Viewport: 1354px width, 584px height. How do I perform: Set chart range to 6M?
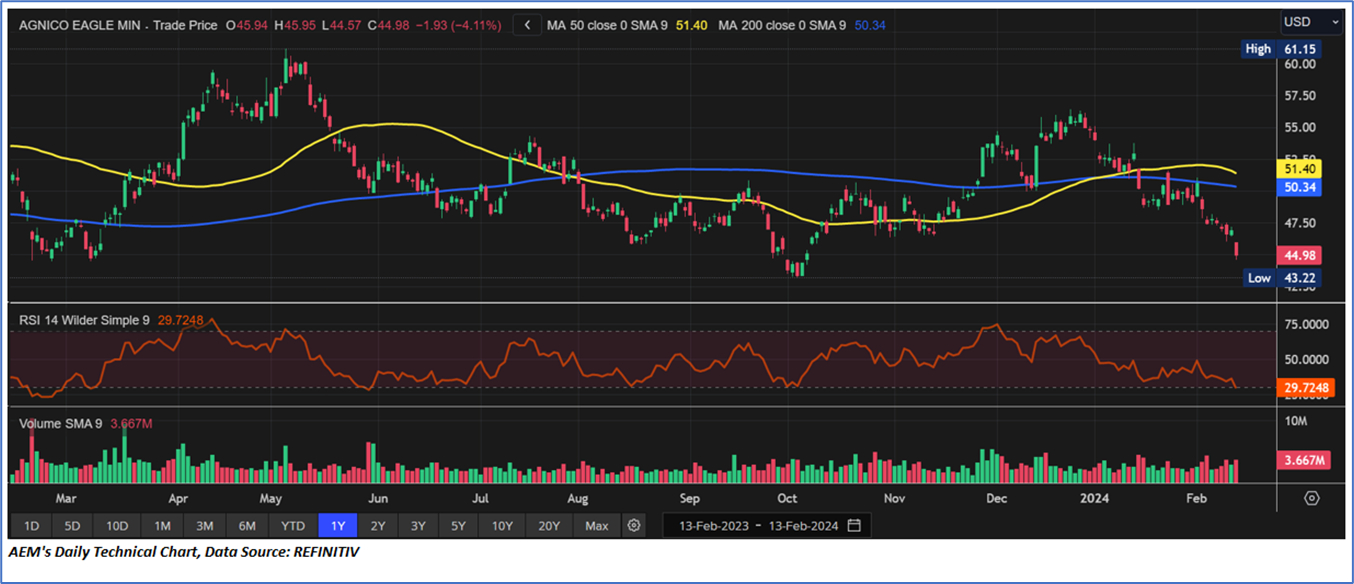pyautogui.click(x=247, y=525)
